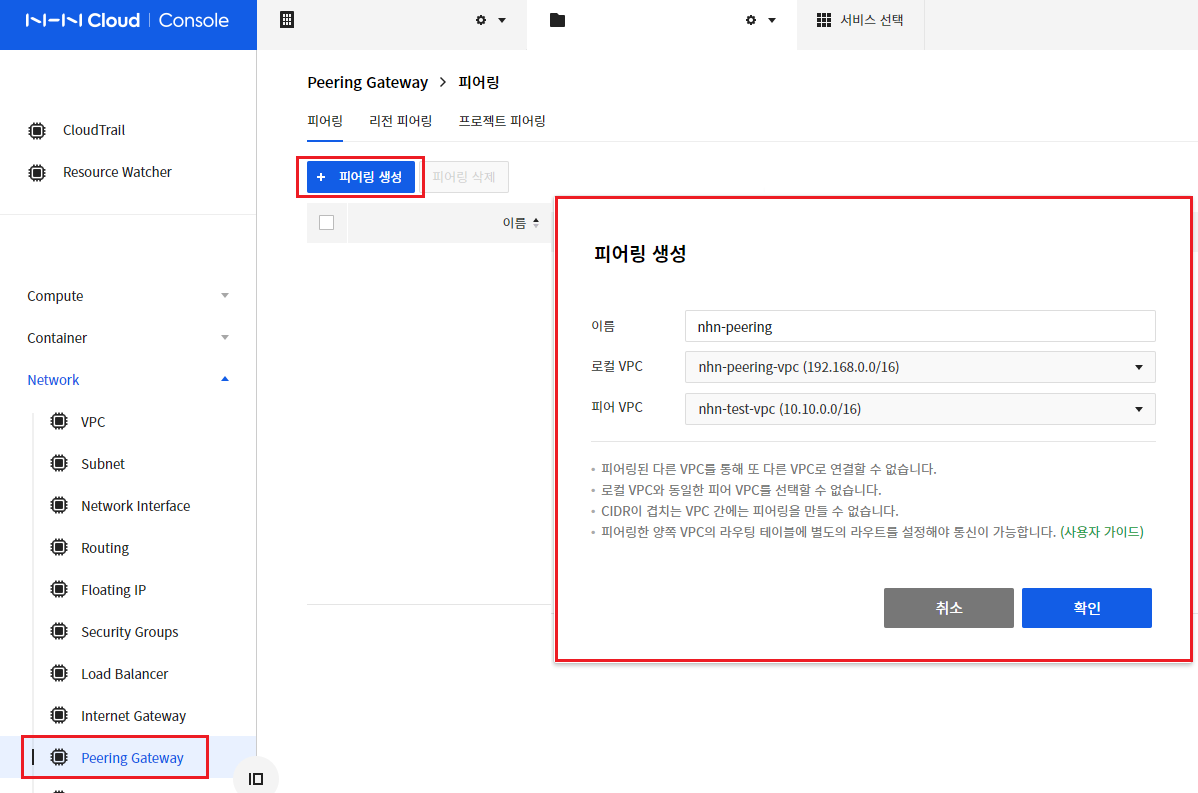The width and height of the screenshot is (1198, 793).
Task: Click the 피어링 생성 button
Action: (361, 177)
